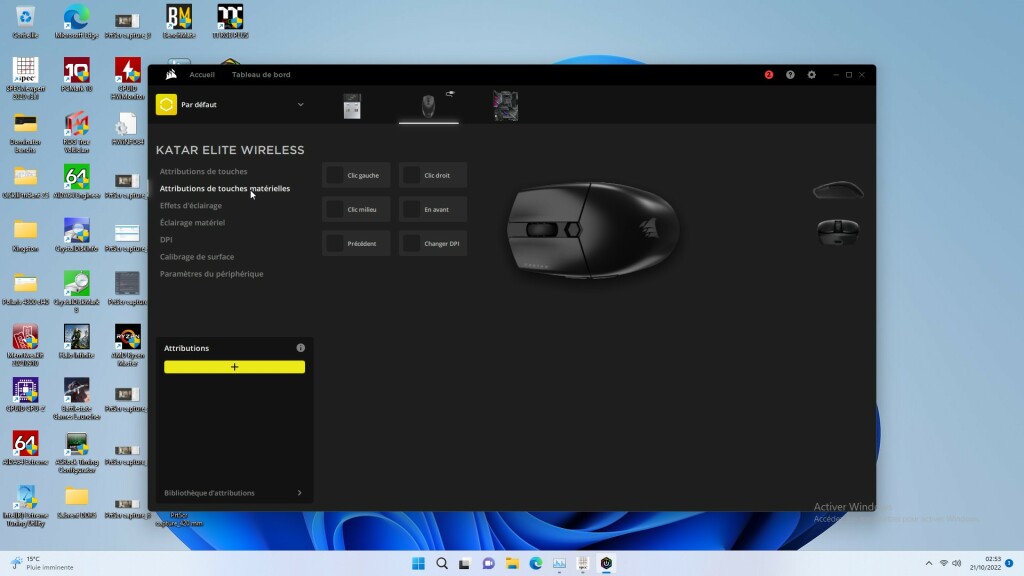The image size is (1024, 576).
Task: Switch to the mouse side view thumbnail
Action: (x=838, y=190)
